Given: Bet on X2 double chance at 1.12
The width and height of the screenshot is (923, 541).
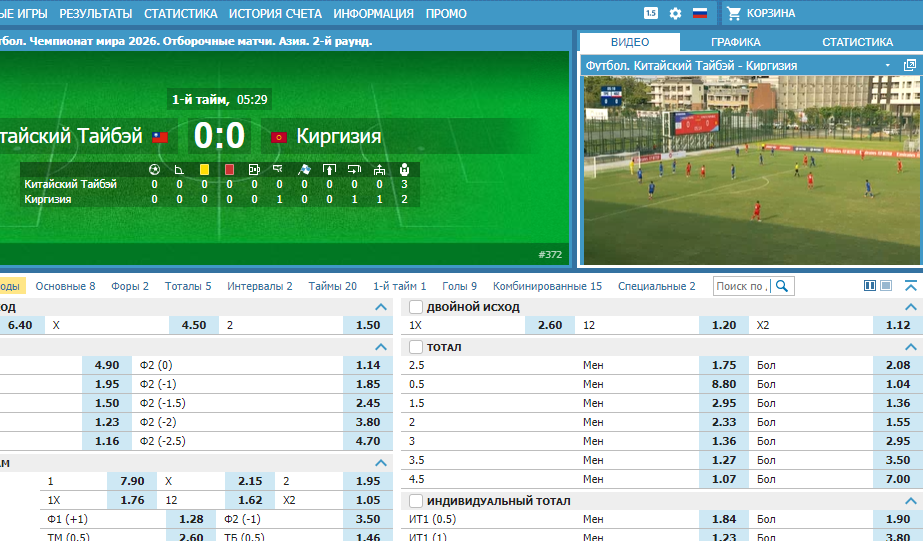Looking at the screenshot, I should tap(898, 325).
